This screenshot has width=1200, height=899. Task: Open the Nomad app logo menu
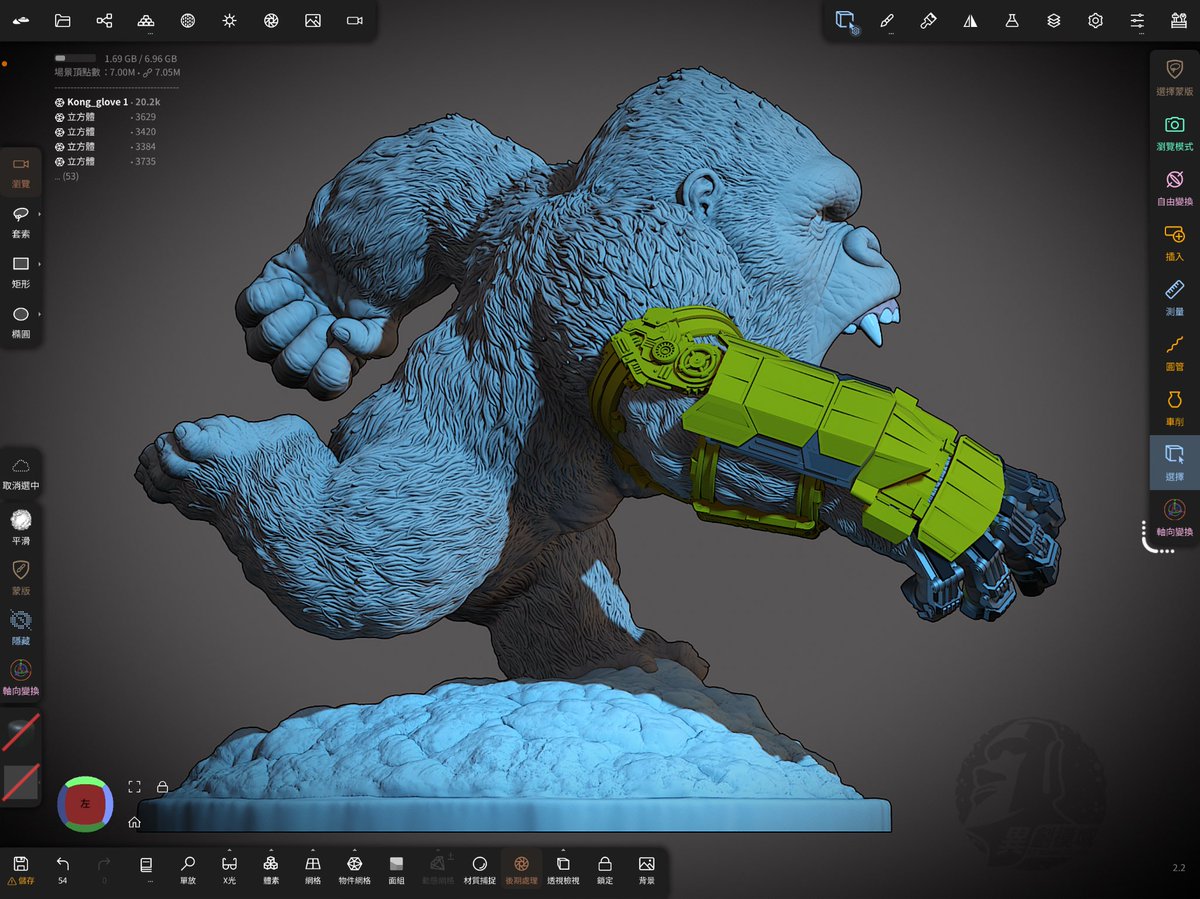[x=20, y=20]
